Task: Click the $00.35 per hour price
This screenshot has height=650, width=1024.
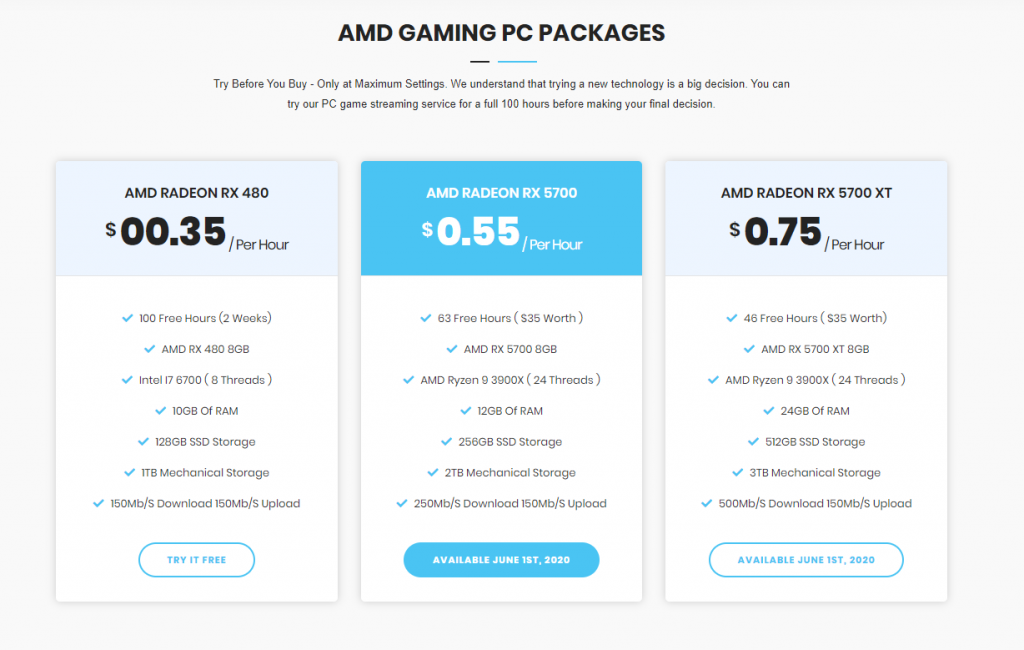Action: (x=197, y=233)
